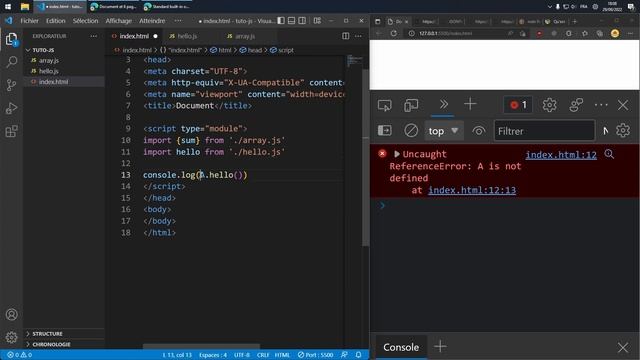Toggle bottom panel layout icon

coord(291,20)
